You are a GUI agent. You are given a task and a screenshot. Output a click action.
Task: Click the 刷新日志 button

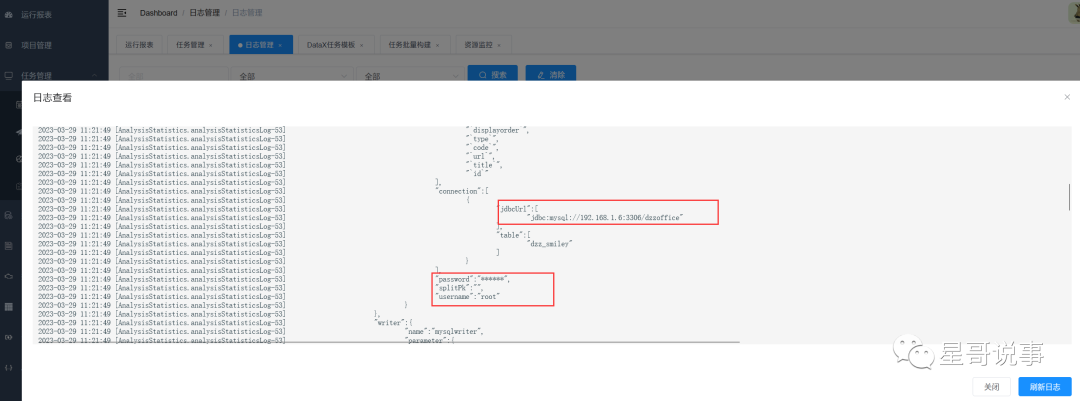pyautogui.click(x=1045, y=386)
